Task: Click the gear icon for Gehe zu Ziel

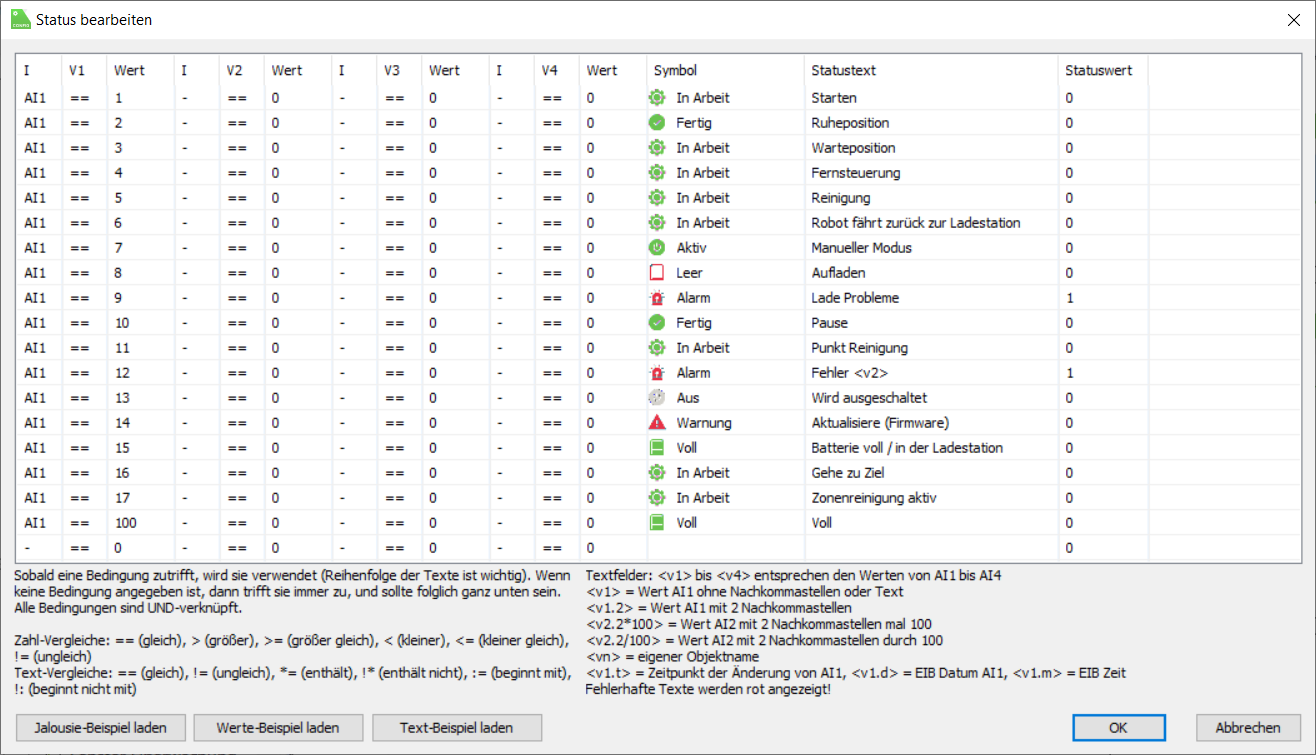Action: pyautogui.click(x=657, y=473)
